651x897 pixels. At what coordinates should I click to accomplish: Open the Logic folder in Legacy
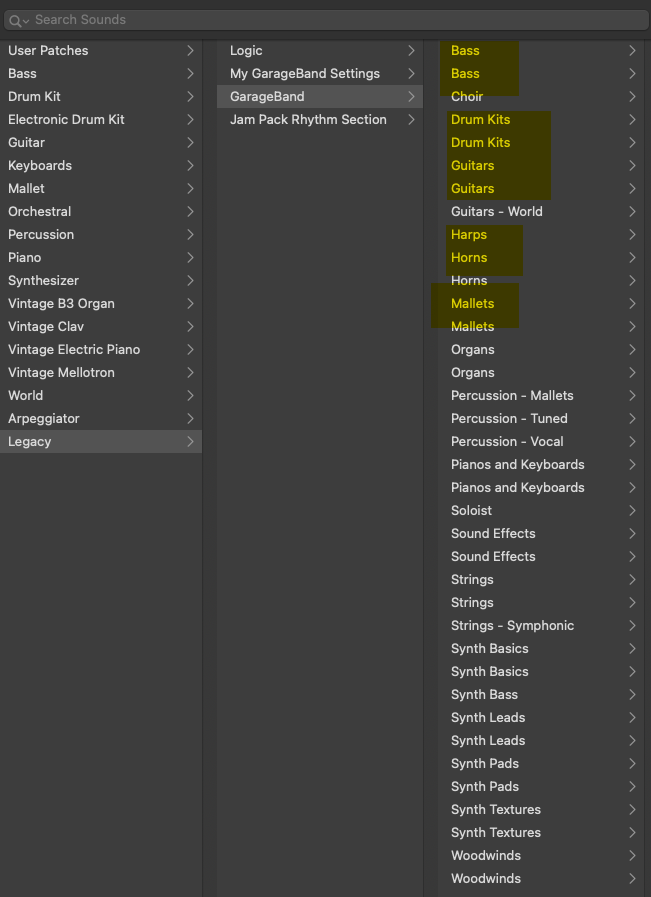(x=320, y=50)
